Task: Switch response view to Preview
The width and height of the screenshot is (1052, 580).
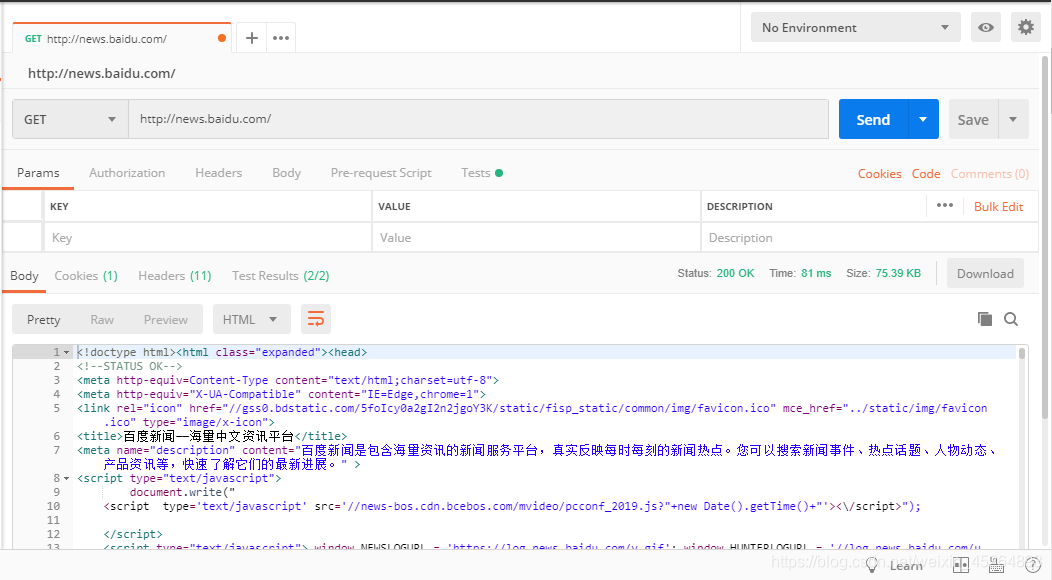Action: click(166, 320)
